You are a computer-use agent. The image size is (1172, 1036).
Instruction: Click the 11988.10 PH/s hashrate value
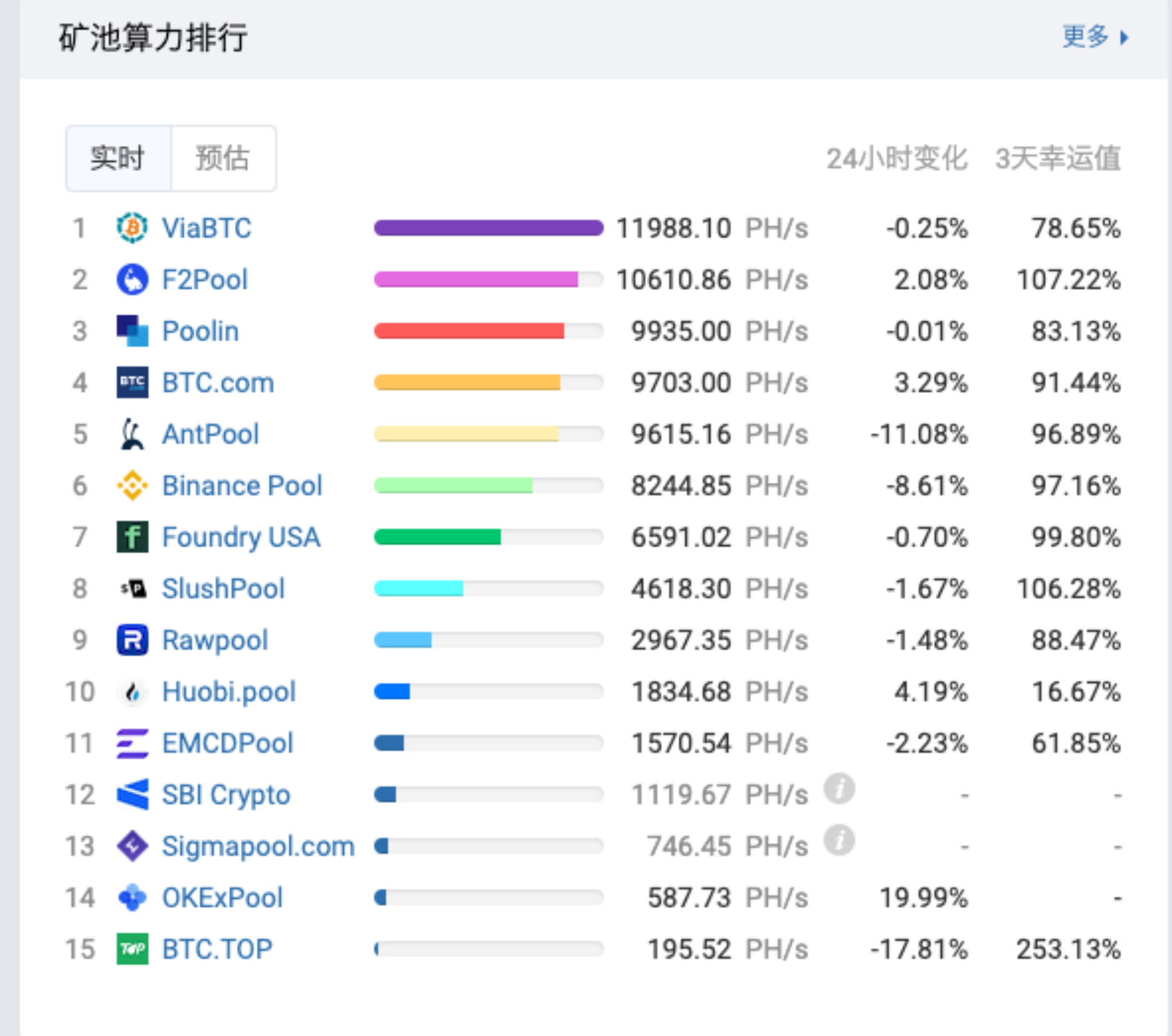712,228
